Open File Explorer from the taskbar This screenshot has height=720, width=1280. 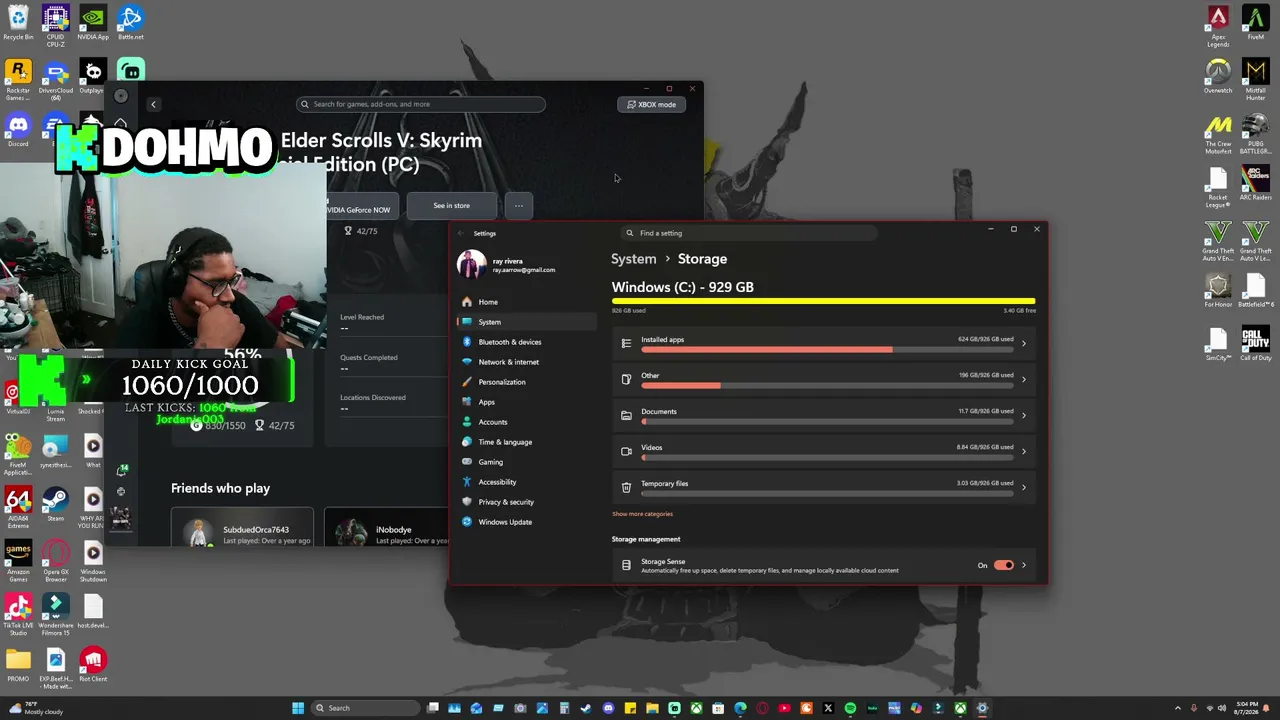coord(652,708)
